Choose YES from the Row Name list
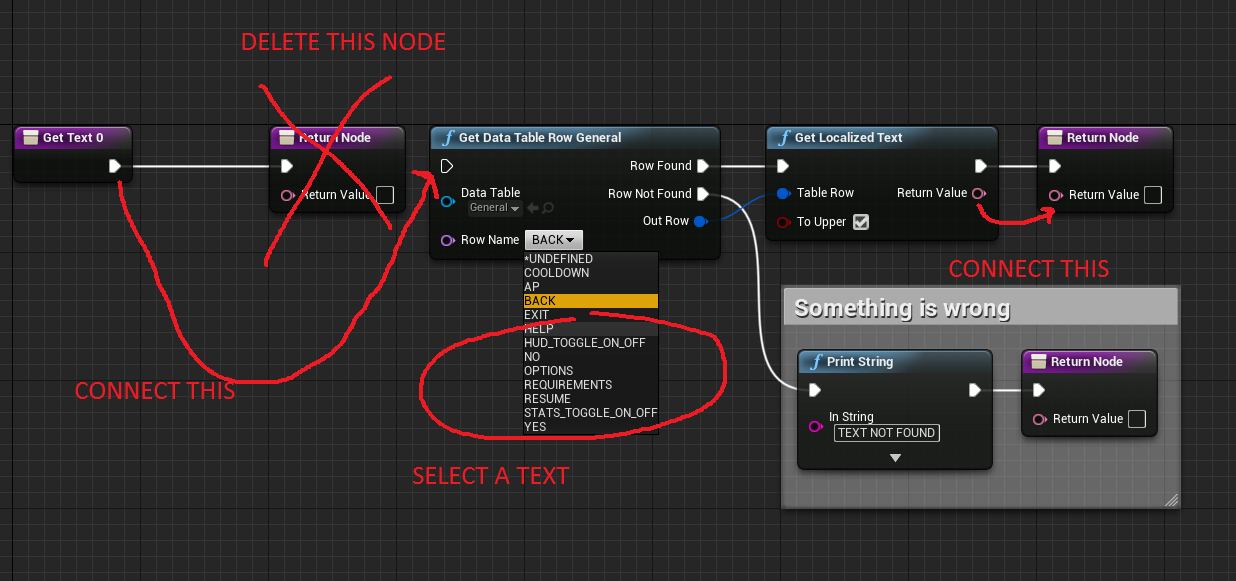The height and width of the screenshot is (581, 1236). (590, 427)
